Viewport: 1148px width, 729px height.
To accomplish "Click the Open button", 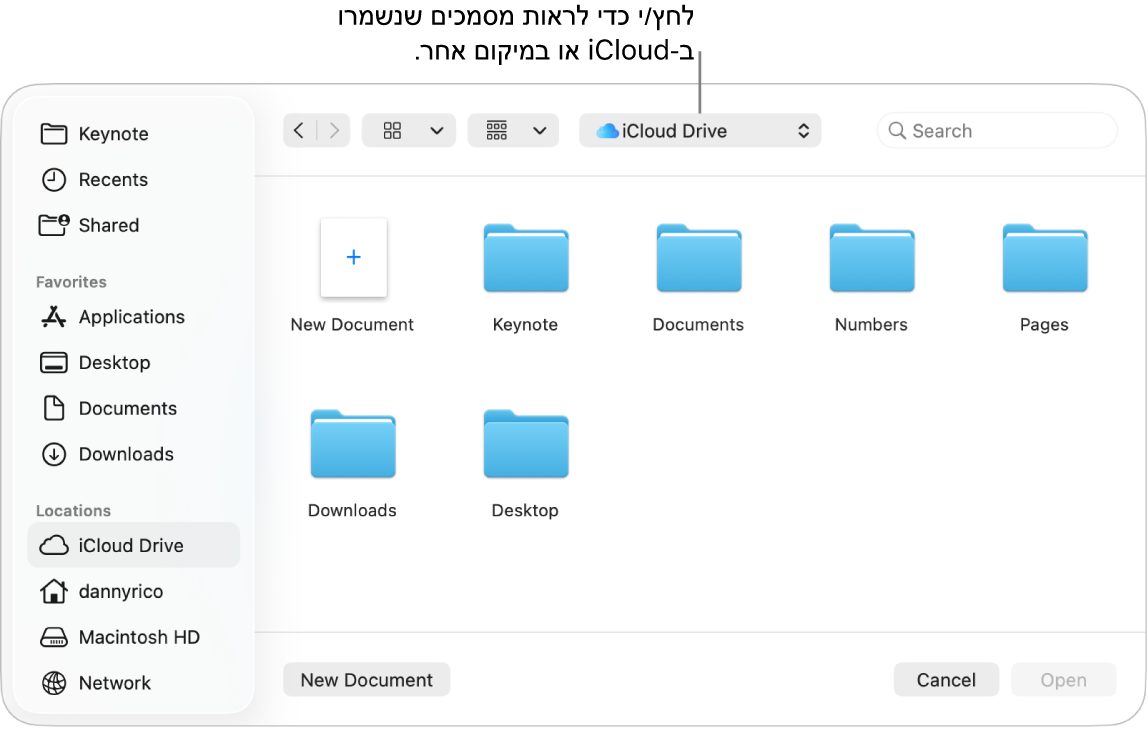I will pyautogui.click(x=1064, y=680).
